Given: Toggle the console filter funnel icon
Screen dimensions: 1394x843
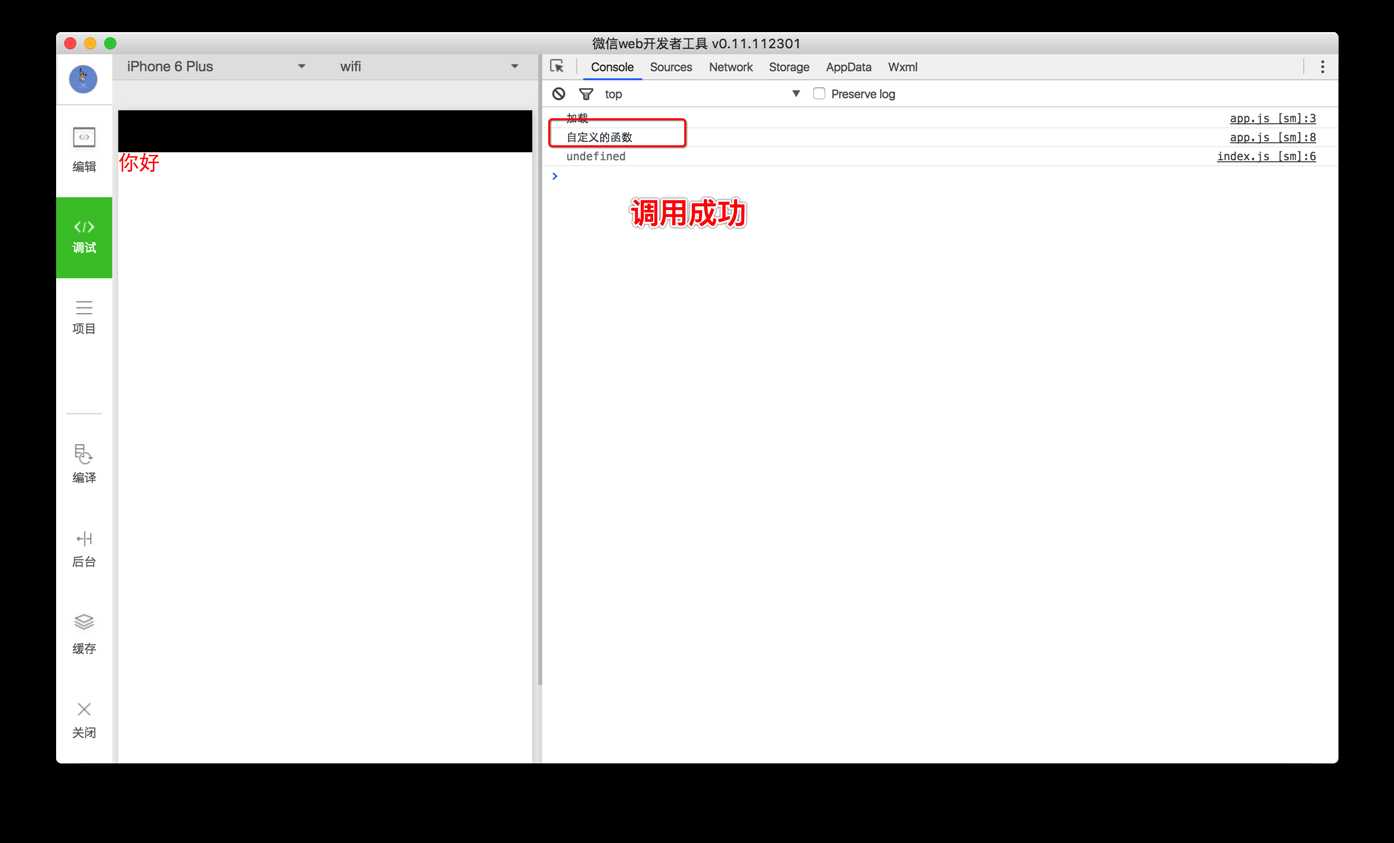Looking at the screenshot, I should tap(586, 94).
